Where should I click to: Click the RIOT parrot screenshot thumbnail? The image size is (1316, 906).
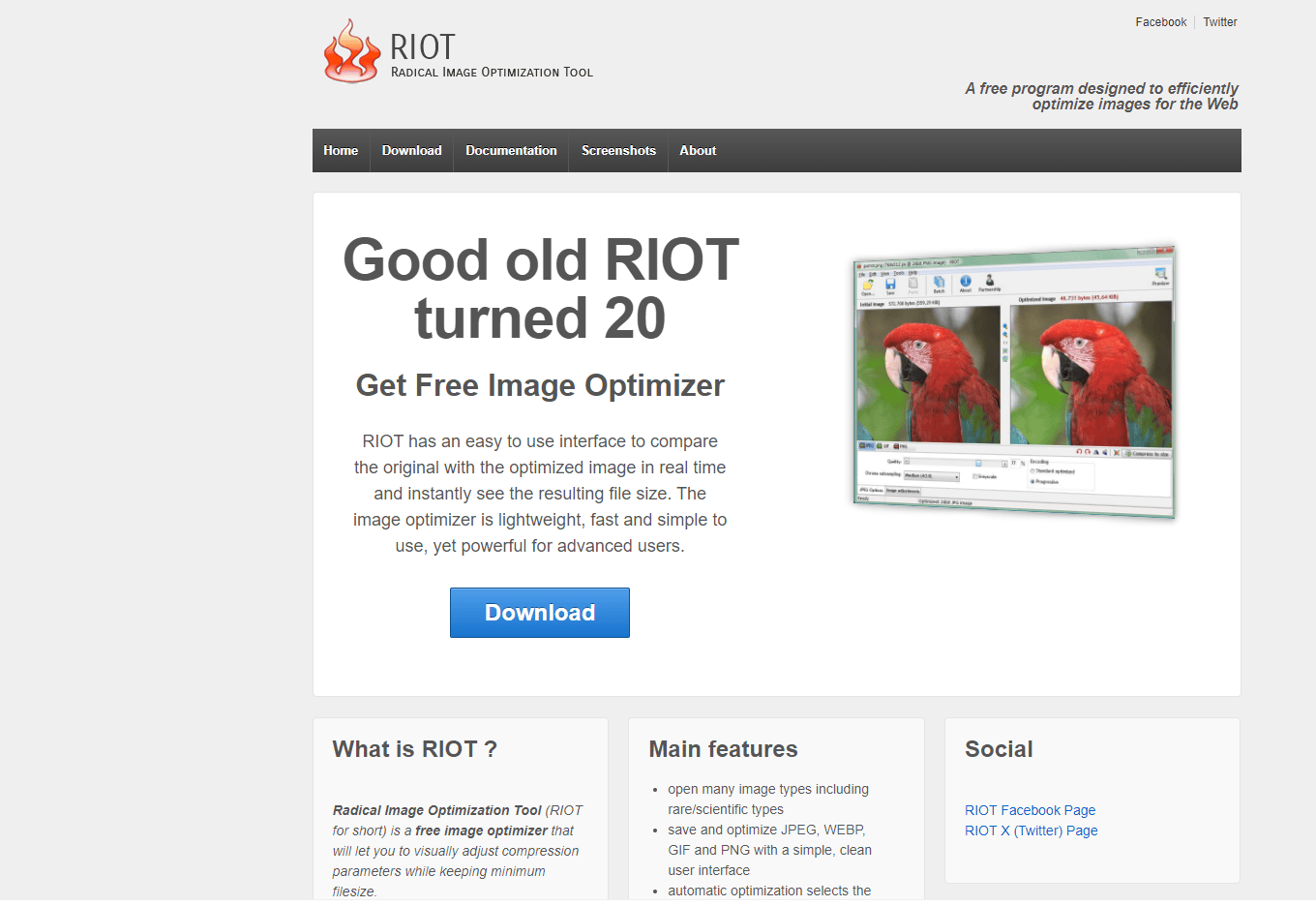pyautogui.click(x=1013, y=381)
